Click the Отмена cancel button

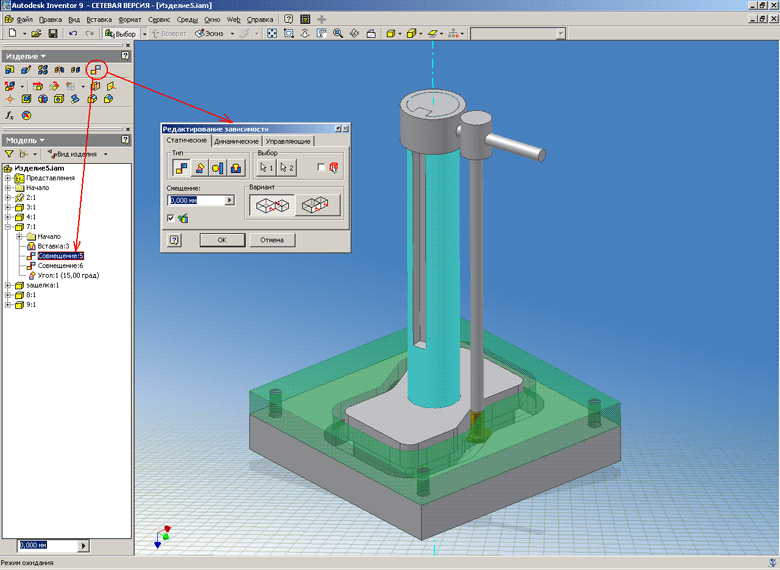272,240
